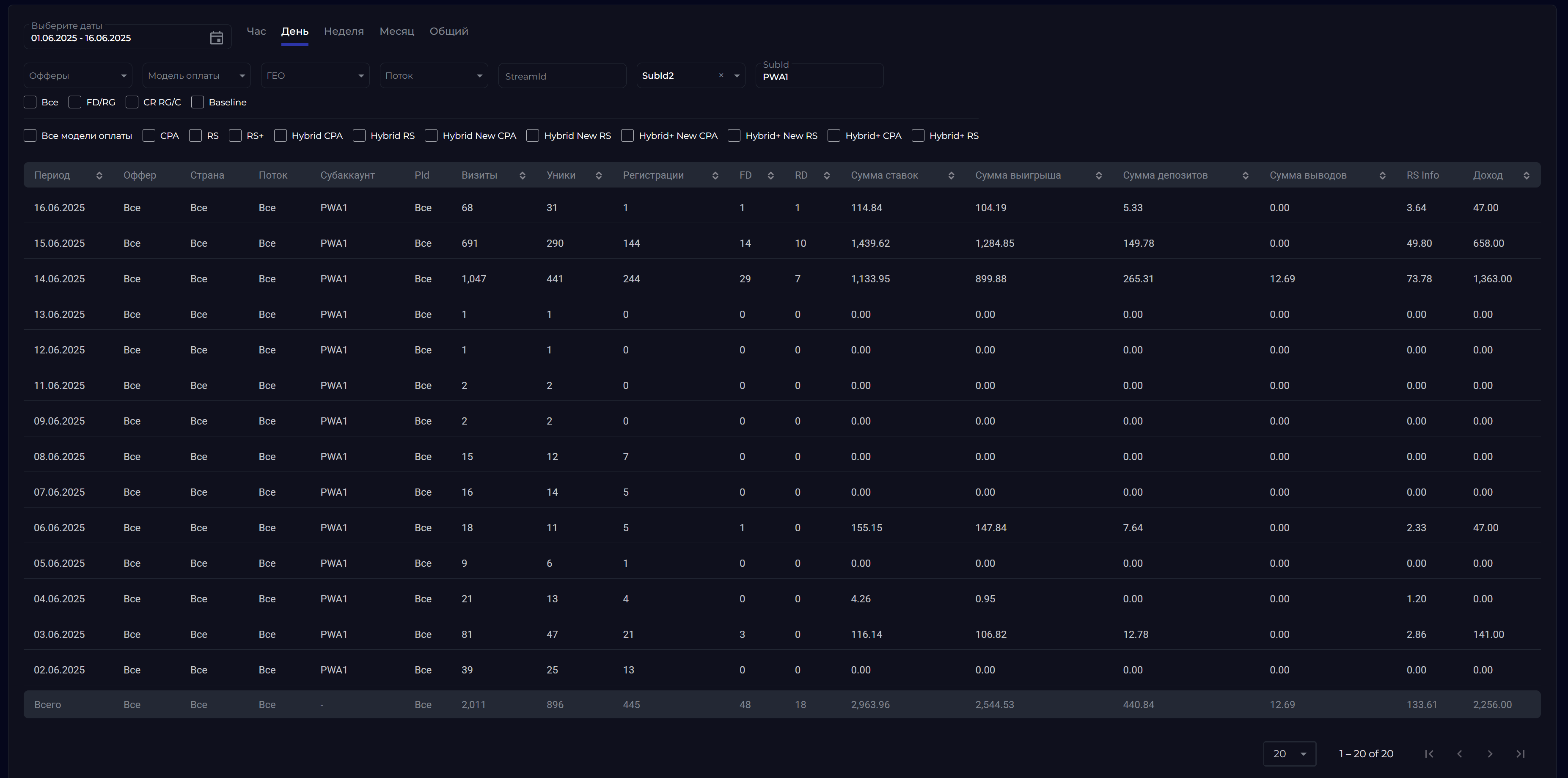Sort by Сумма выигрыша column arrows

(x=1099, y=176)
